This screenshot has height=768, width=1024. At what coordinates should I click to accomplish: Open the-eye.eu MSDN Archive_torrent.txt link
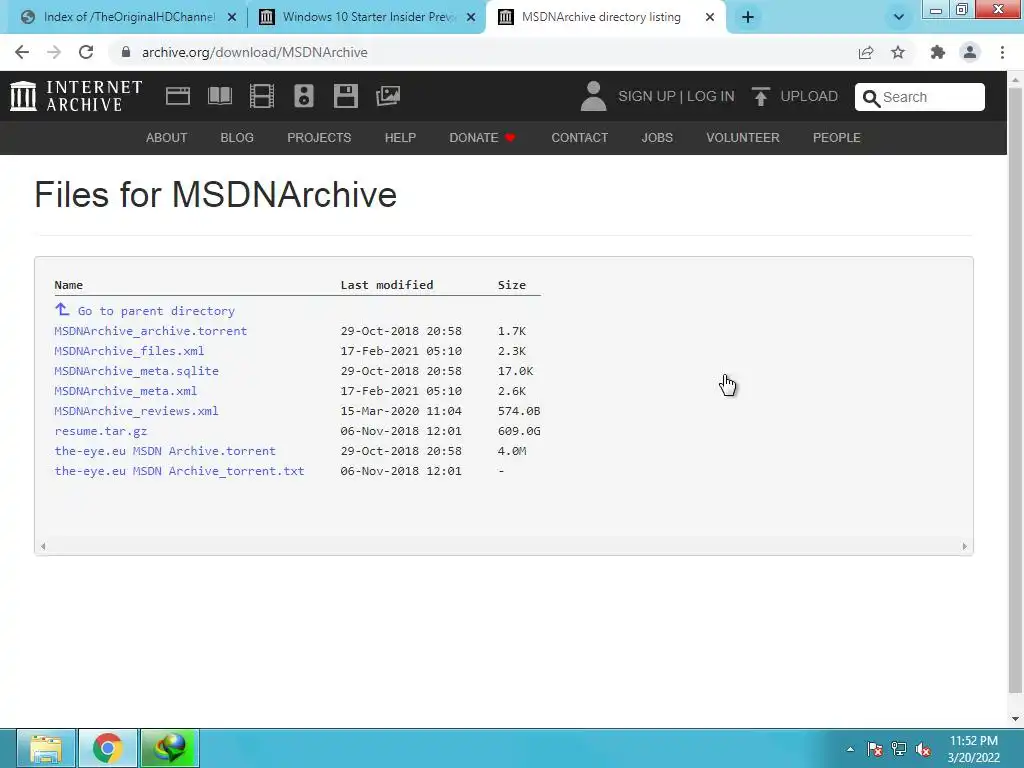point(180,471)
